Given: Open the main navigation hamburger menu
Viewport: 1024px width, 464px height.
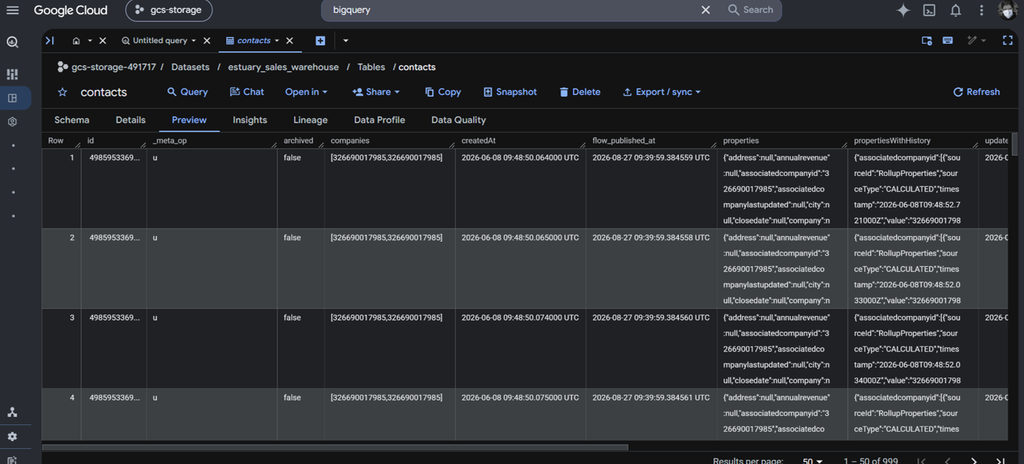Looking at the screenshot, I should [12, 10].
